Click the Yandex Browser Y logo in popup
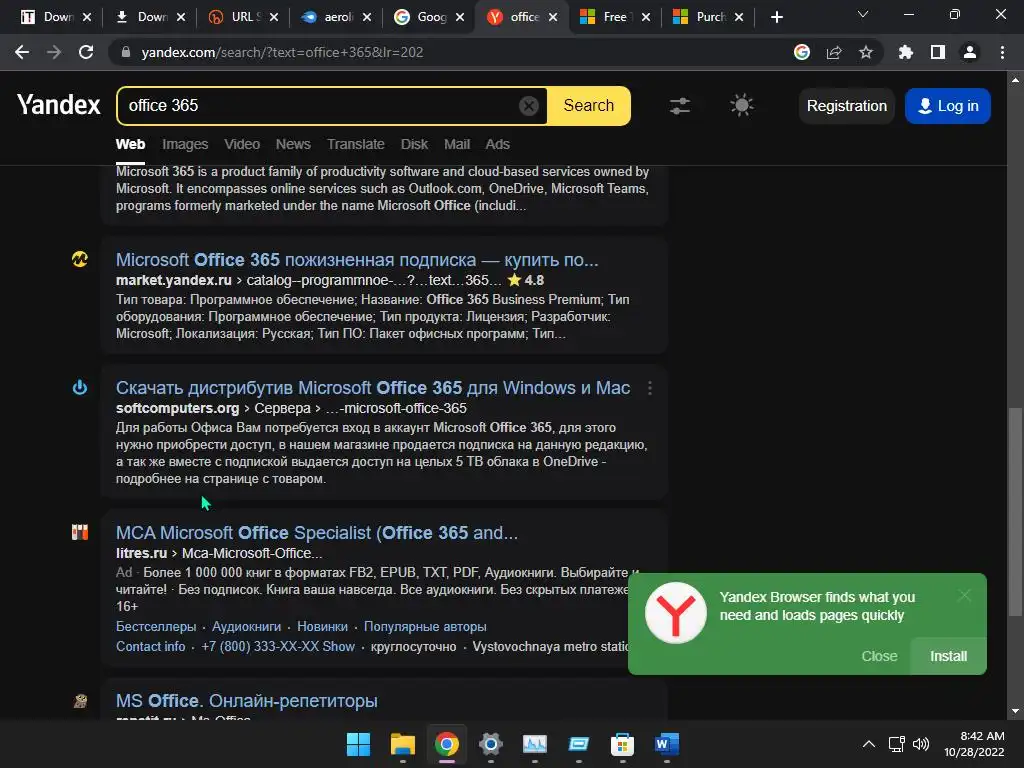This screenshot has height=768, width=1024. 675,613
